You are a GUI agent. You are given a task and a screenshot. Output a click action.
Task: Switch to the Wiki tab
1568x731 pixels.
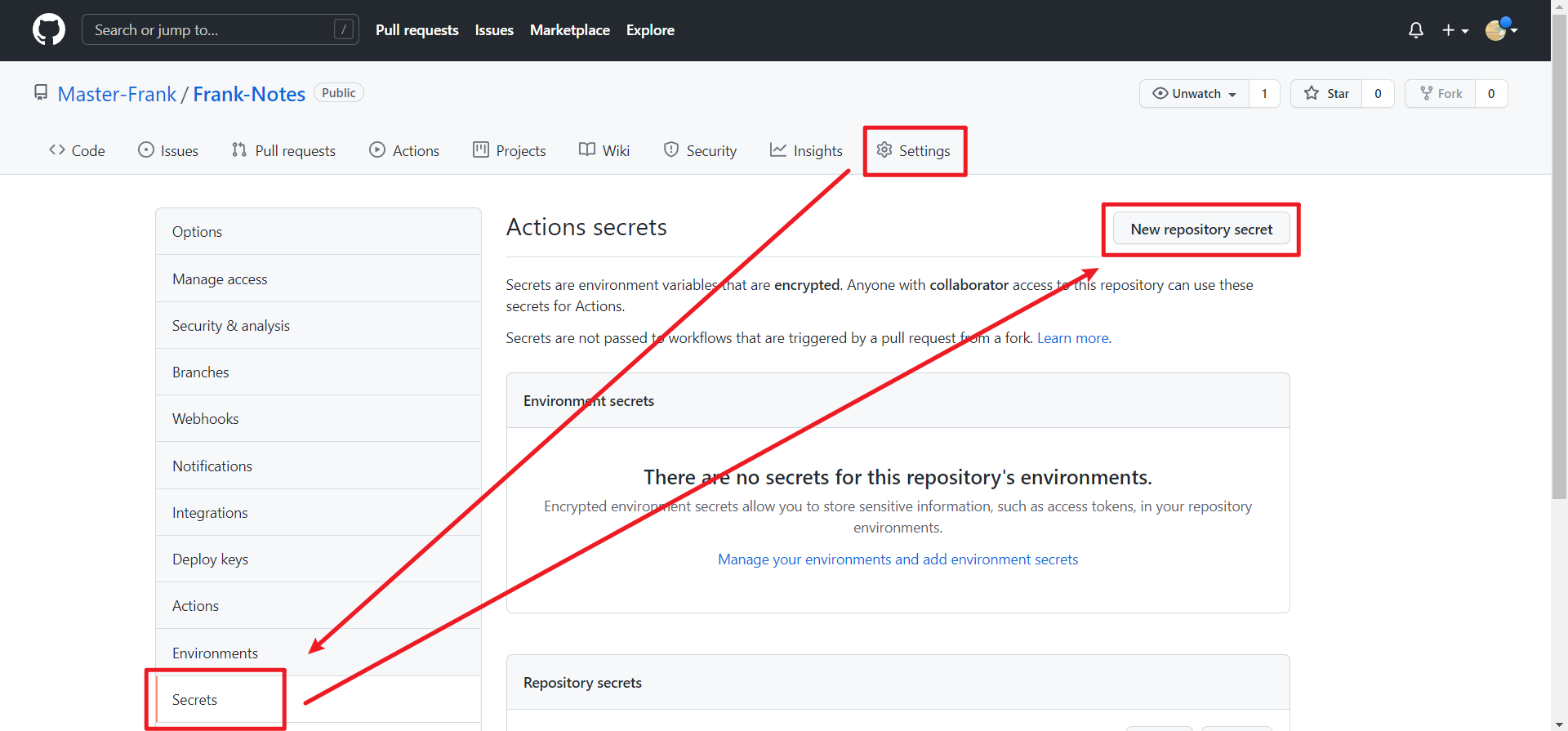(x=604, y=150)
